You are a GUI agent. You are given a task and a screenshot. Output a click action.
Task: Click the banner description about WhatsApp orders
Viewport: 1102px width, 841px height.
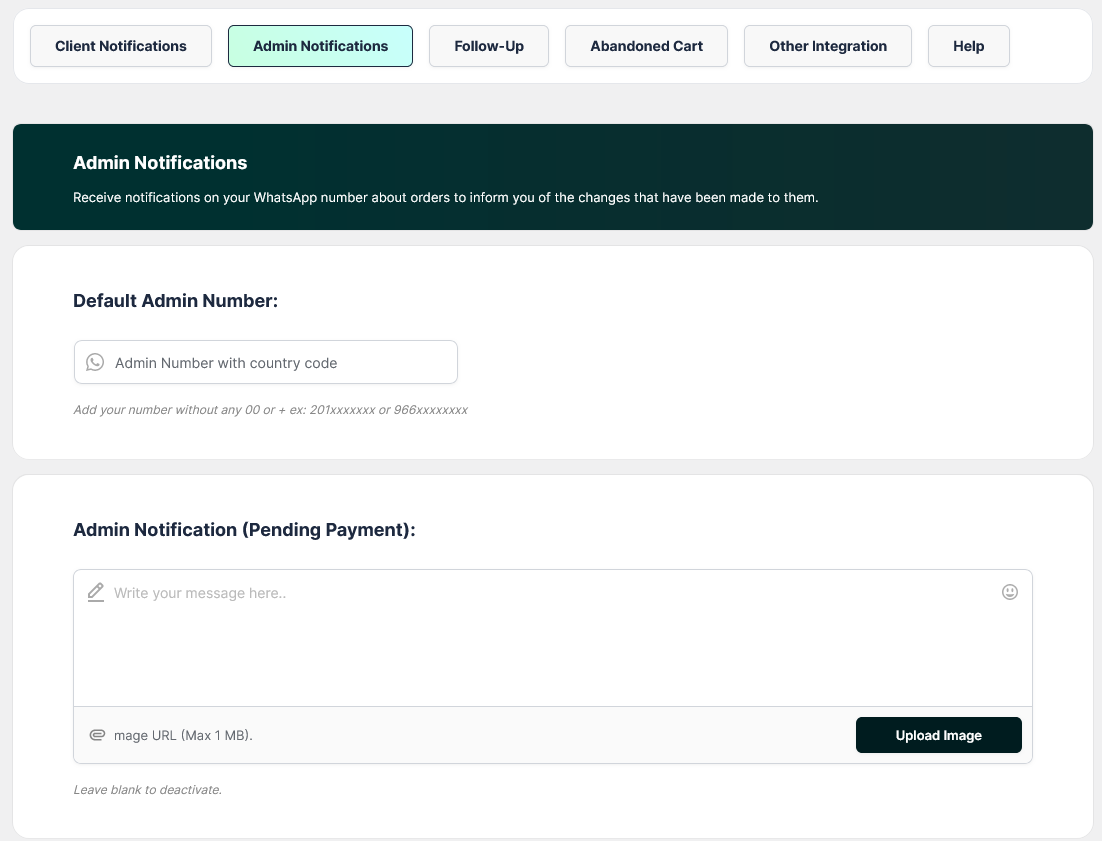[x=445, y=198]
